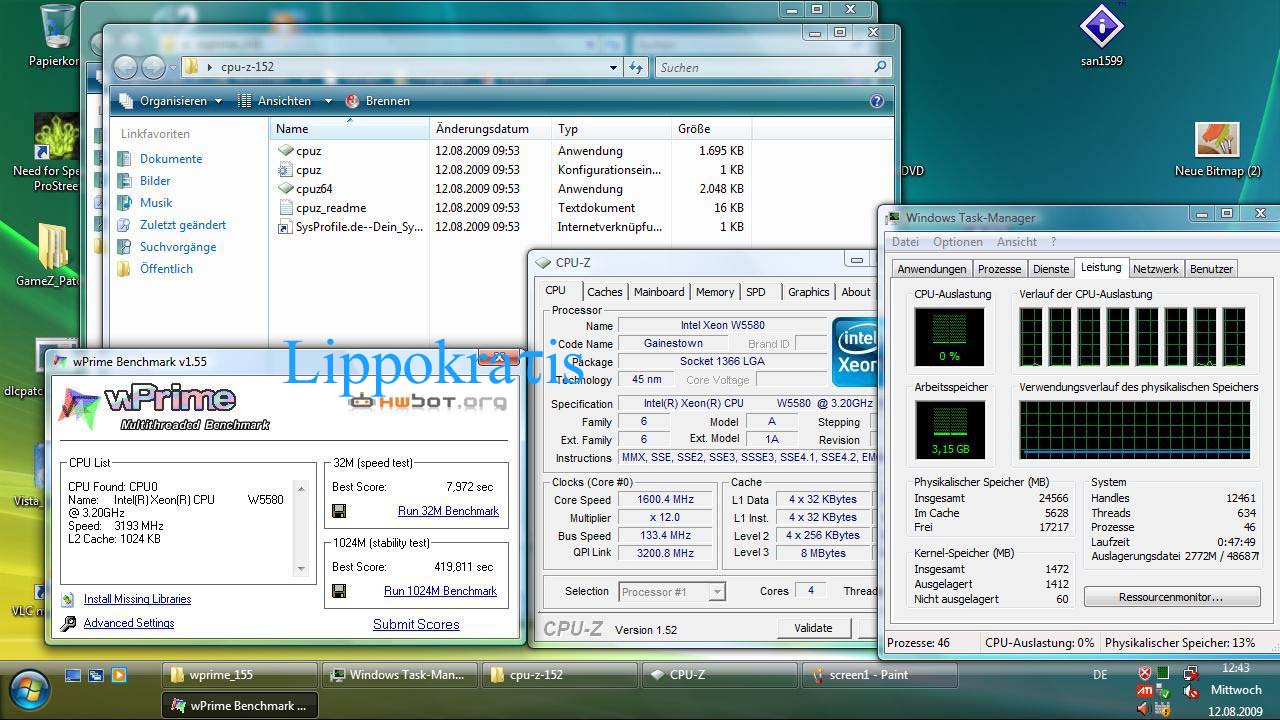Screen dimensions: 1280x720
Task: Switch to the Mainboard tab in CPU-Z
Action: tap(659, 292)
